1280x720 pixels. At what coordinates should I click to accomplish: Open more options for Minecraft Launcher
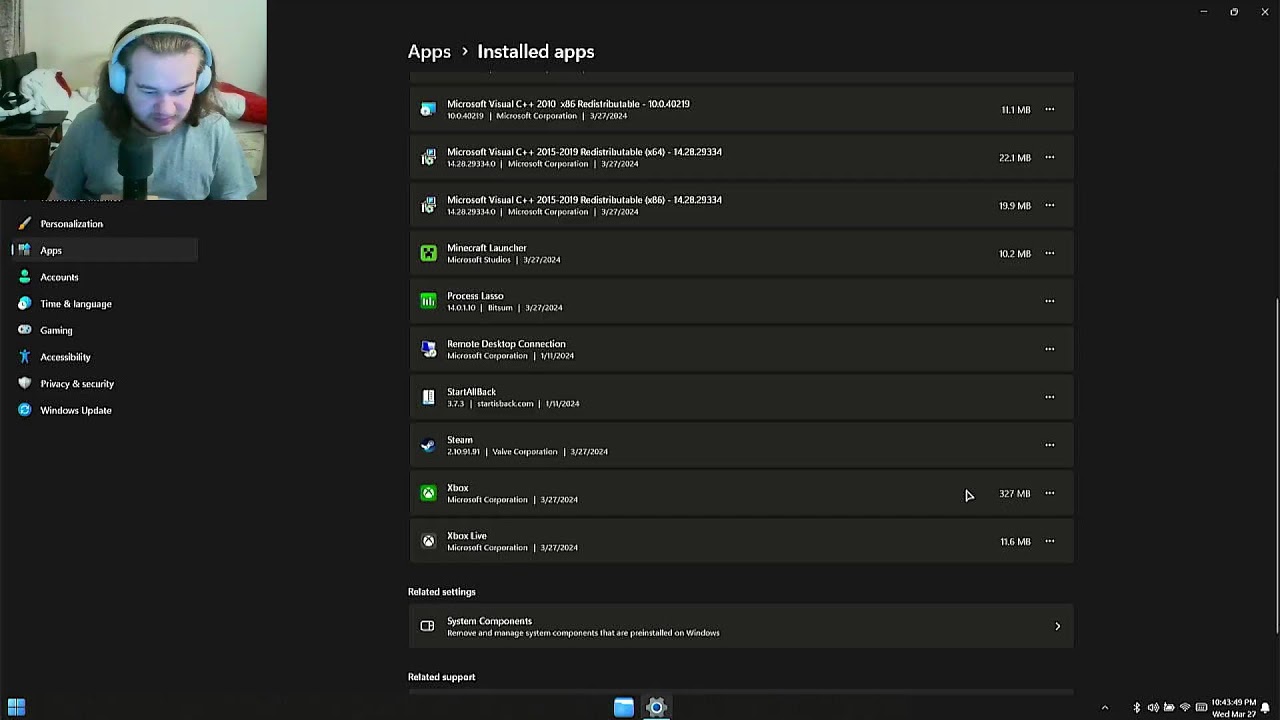coord(1049,253)
